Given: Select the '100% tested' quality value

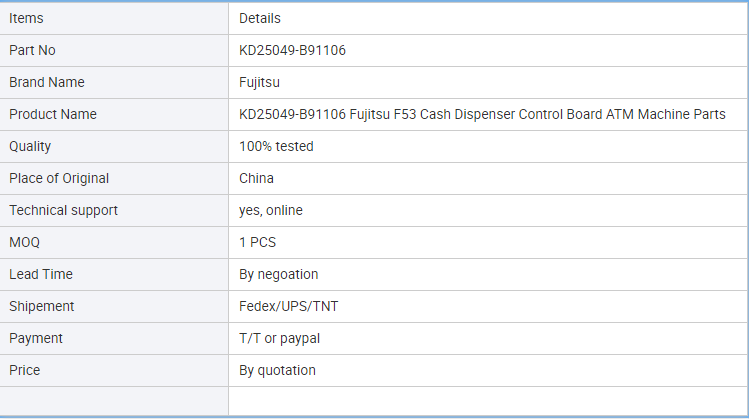Looking at the screenshot, I should click(276, 146).
